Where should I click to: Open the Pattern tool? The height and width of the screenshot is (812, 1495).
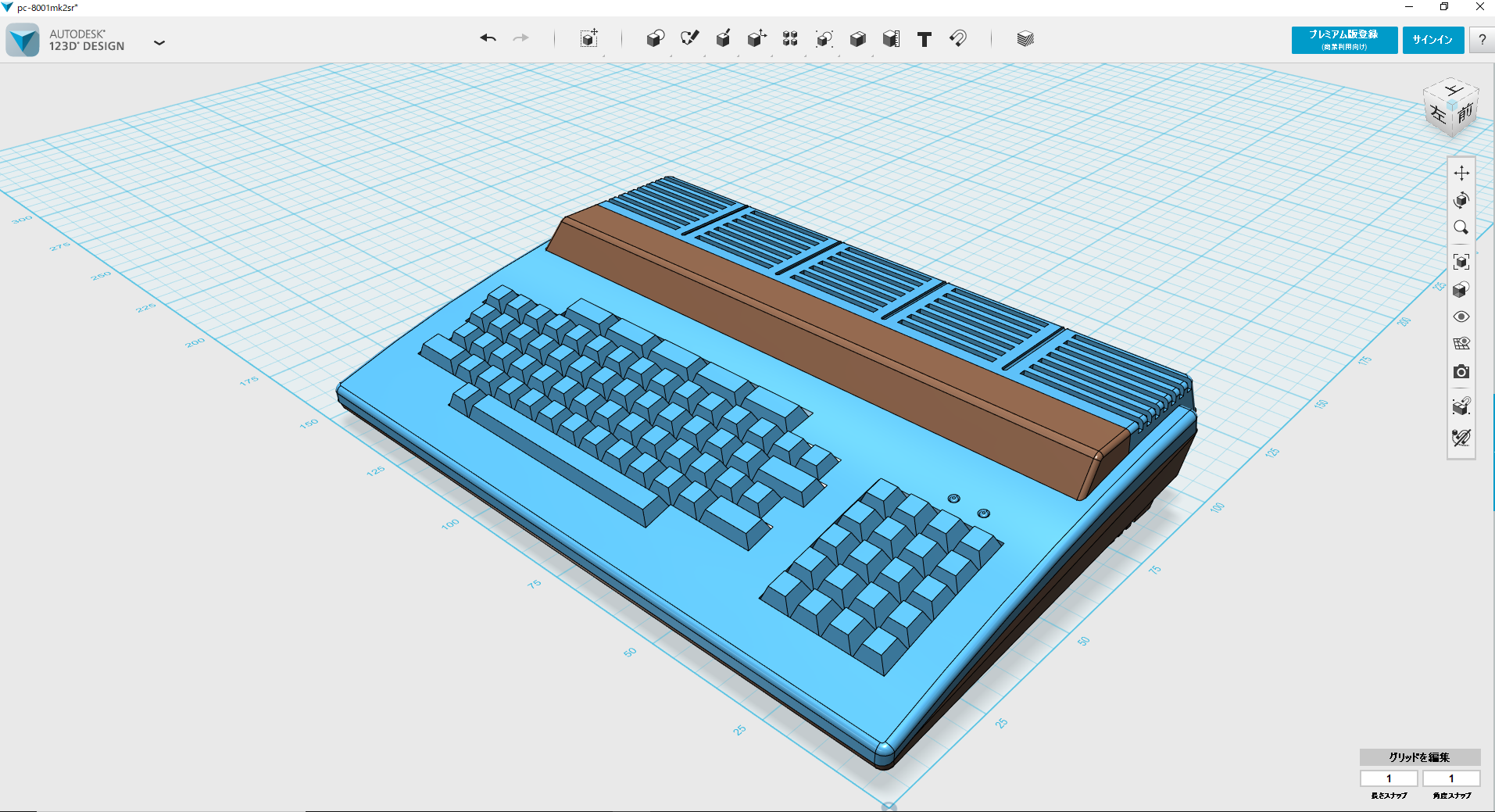point(789,38)
